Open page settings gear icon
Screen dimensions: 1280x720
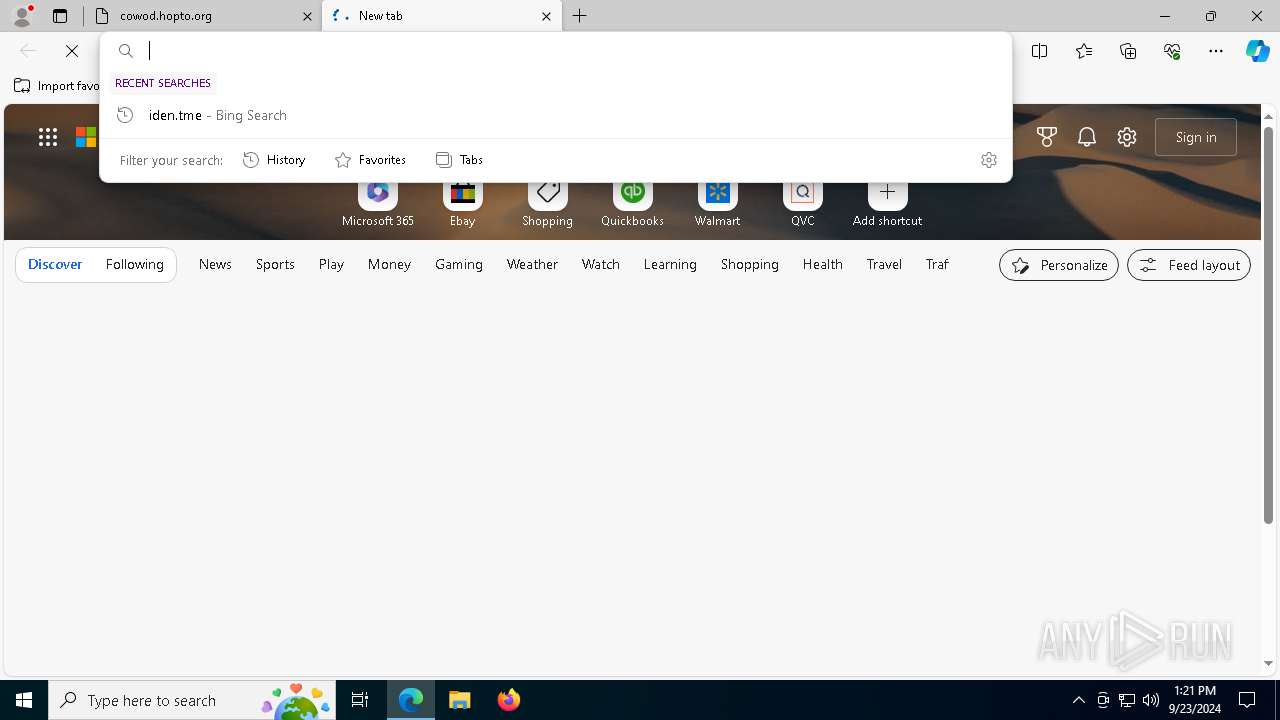[1127, 137]
